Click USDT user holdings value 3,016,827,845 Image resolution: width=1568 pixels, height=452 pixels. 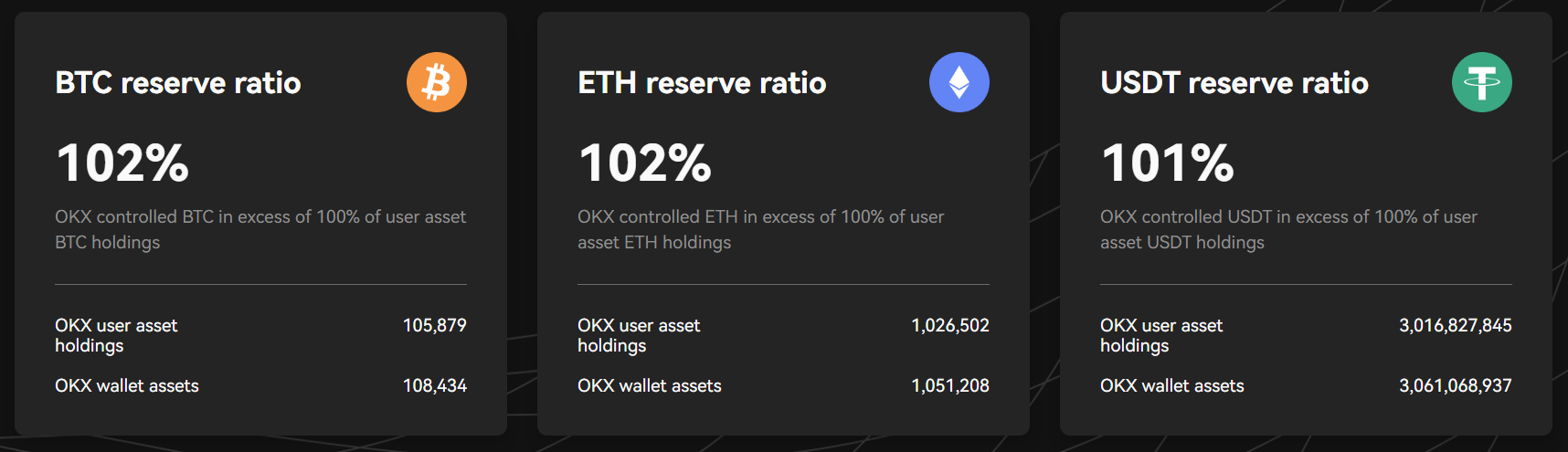coord(1456,325)
